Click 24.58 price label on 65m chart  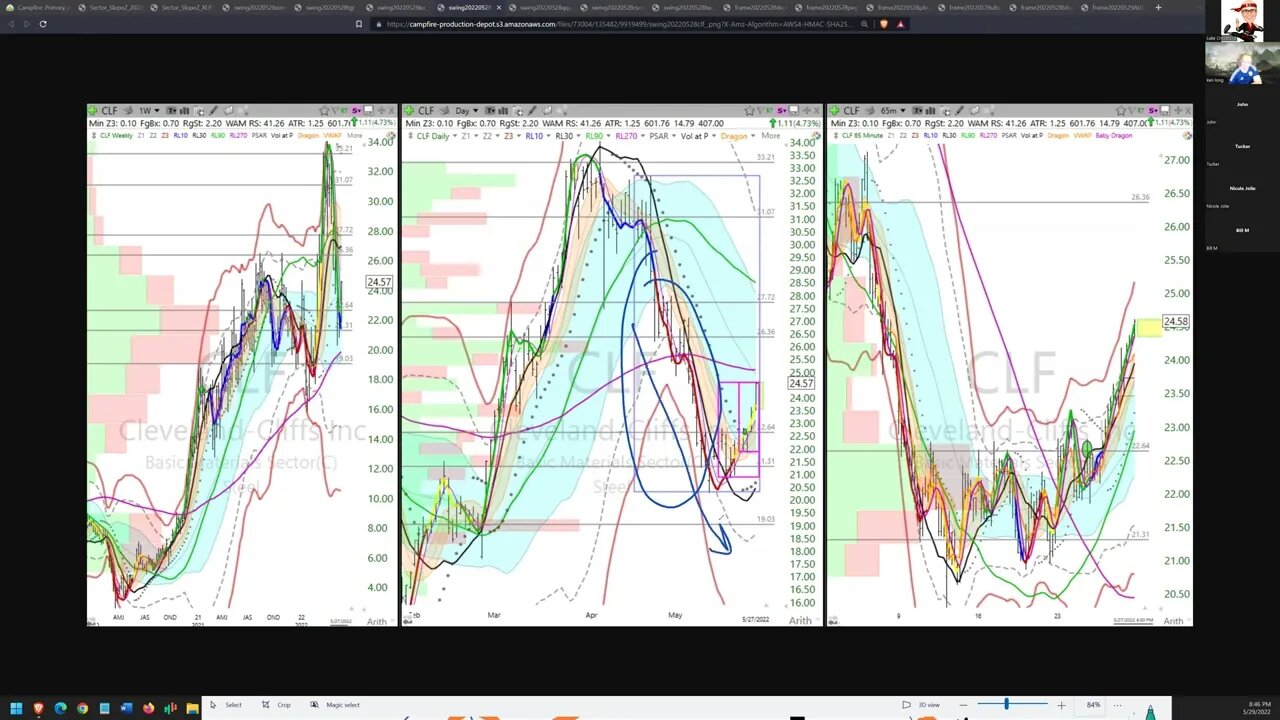click(1176, 322)
